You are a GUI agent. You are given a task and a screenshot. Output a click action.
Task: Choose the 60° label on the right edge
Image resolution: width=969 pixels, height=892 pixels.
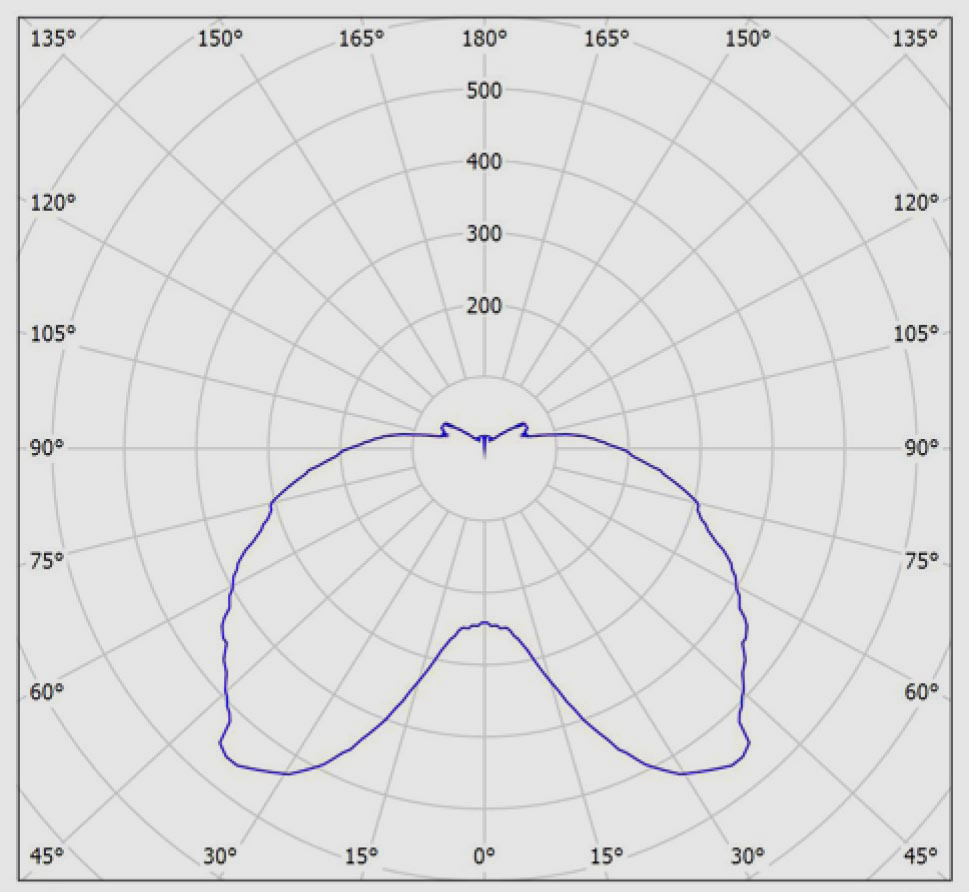coord(921,692)
